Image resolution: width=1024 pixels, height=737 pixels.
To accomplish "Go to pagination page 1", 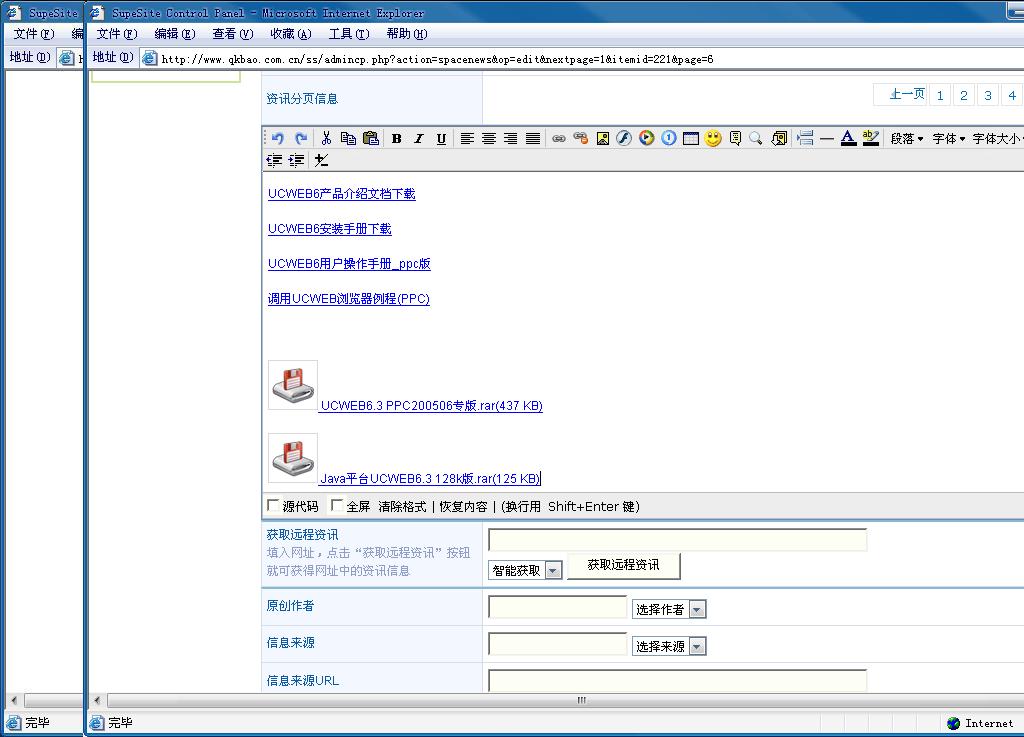I will click(x=940, y=95).
